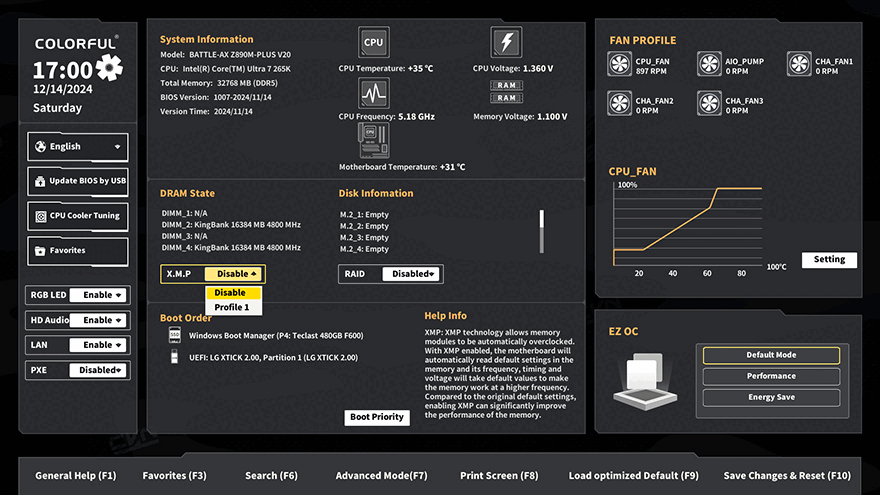Screen dimensions: 880x495
Task: Open the PXE Disabled dropdown
Action: pyautogui.click(x=99, y=370)
